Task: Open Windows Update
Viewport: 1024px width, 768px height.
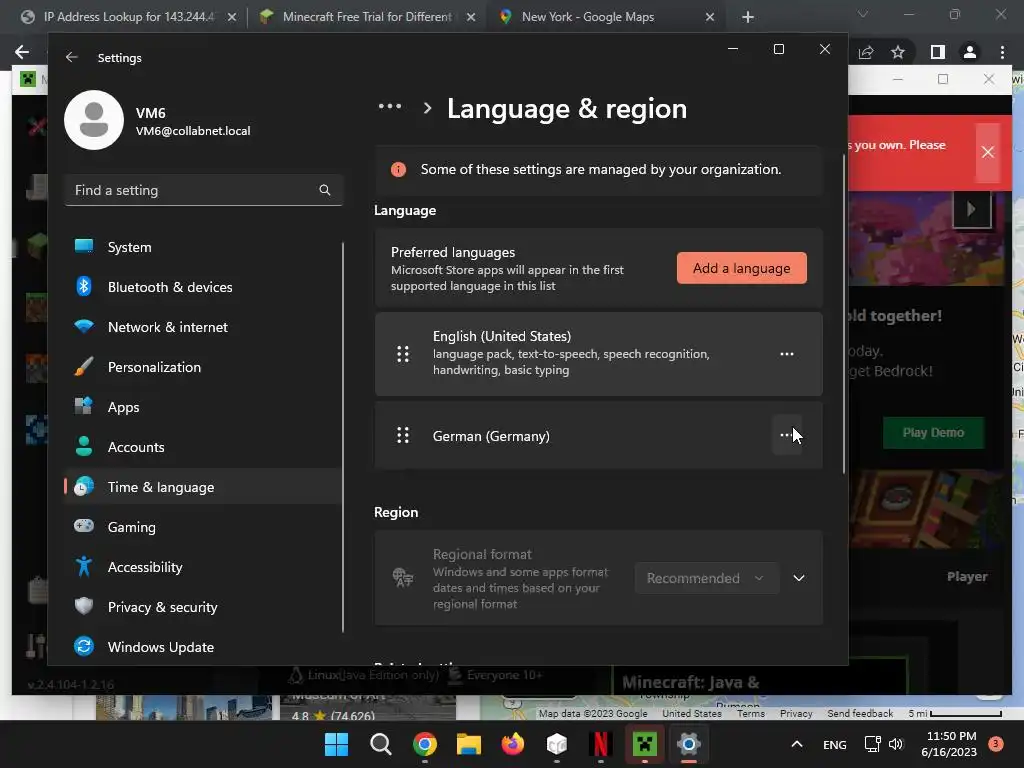Action: coord(203,647)
